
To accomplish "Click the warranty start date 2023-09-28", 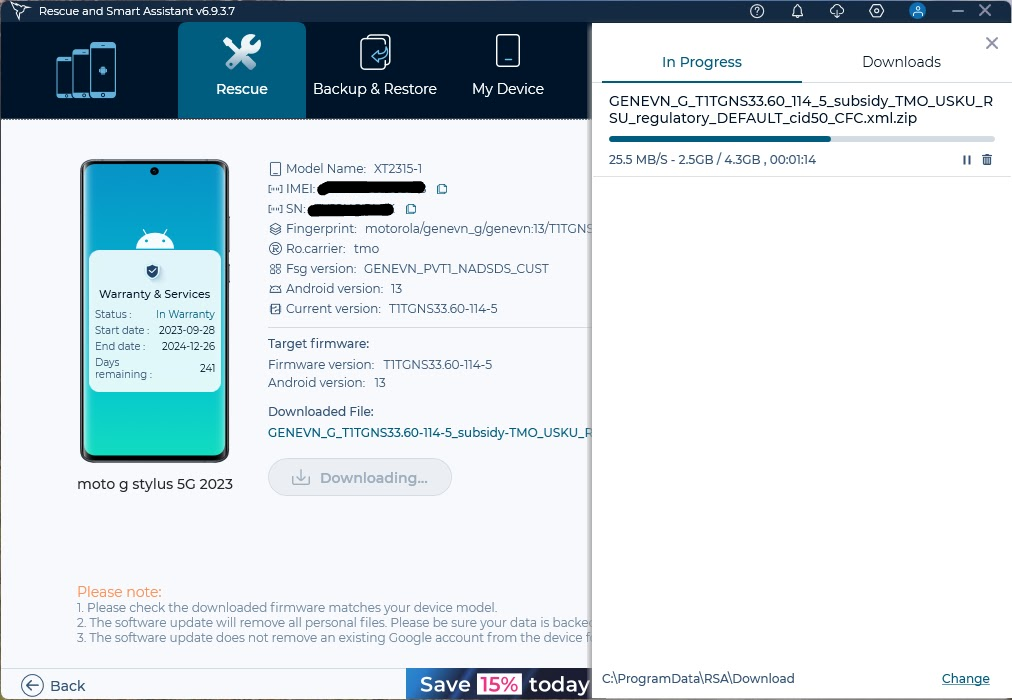I will click(x=187, y=330).
